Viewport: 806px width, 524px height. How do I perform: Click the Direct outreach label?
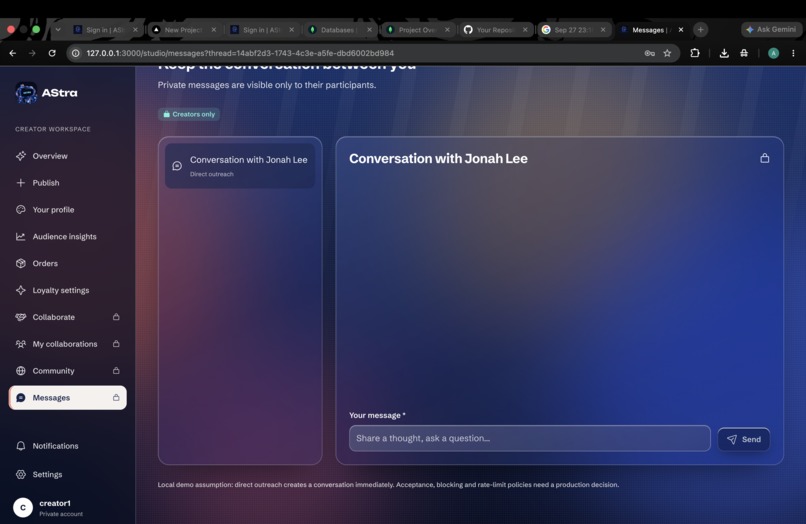[211, 174]
